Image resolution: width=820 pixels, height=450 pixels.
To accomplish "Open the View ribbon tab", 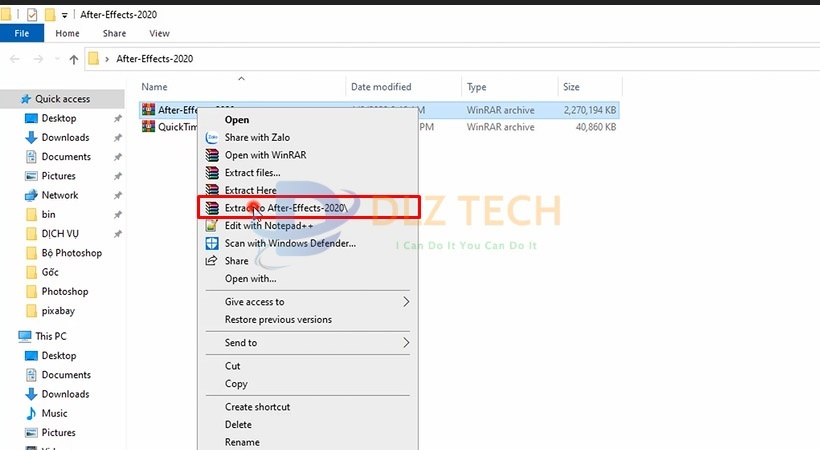I will coord(159,33).
